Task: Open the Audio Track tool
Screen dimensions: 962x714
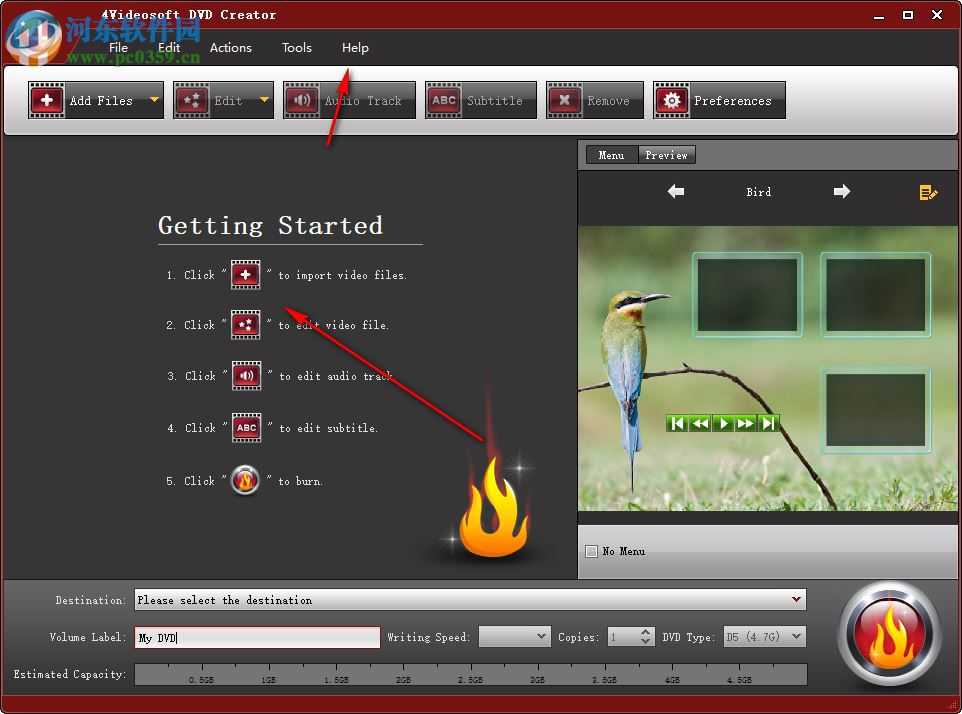Action: pyautogui.click(x=302, y=100)
